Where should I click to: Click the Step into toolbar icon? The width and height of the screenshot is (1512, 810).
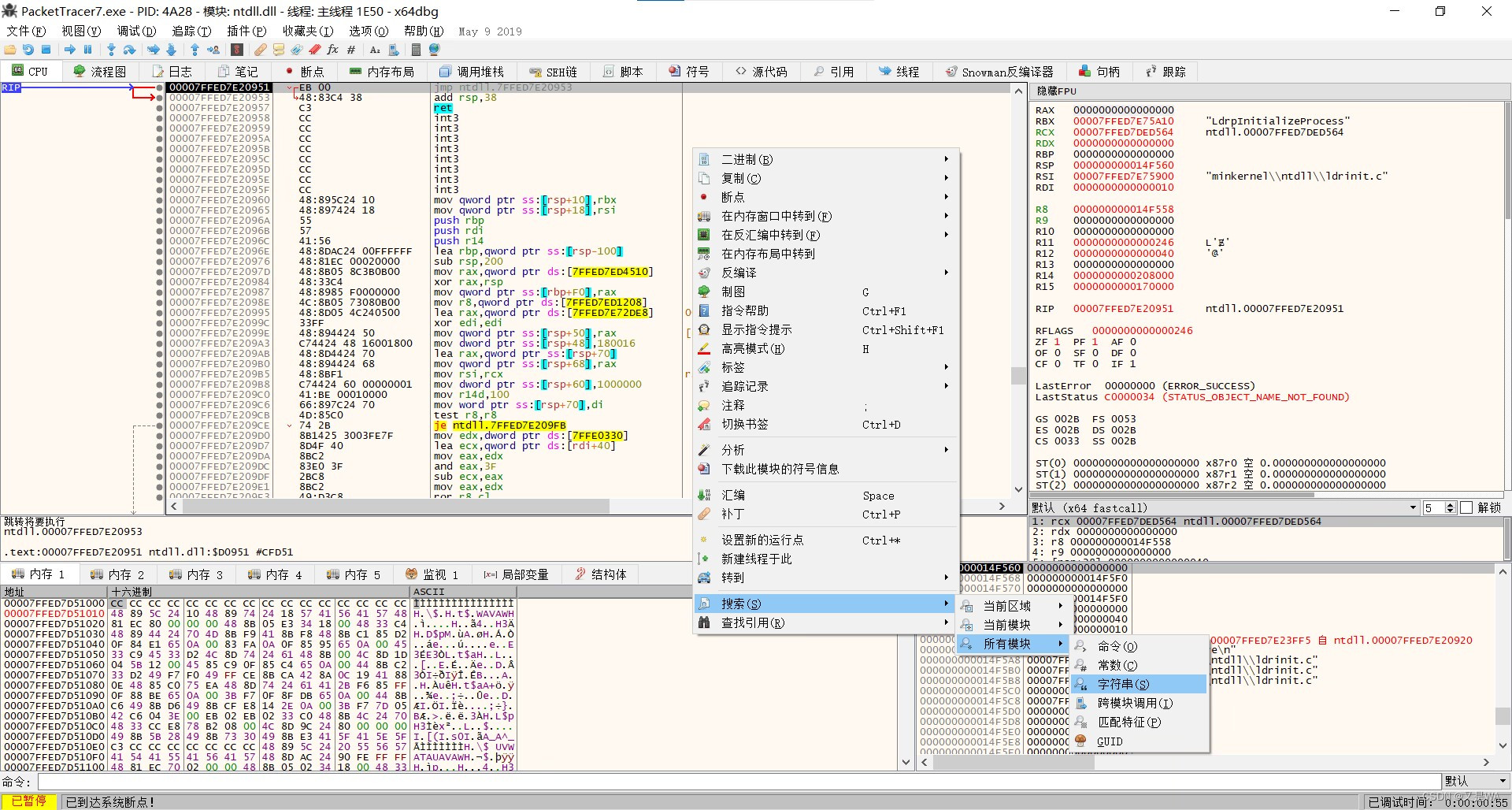(111, 50)
